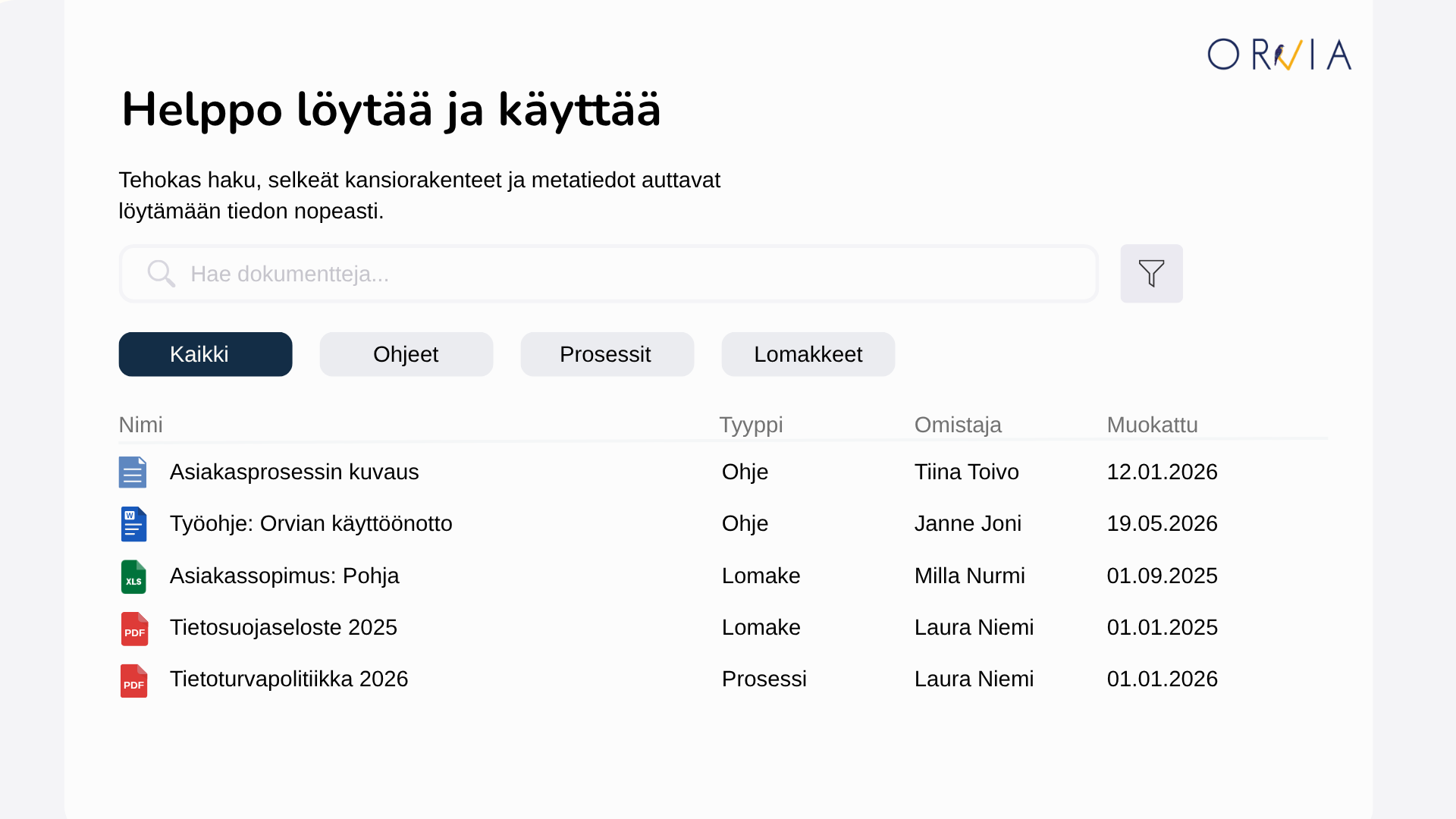Click the date 01.09.2025

pos(1162,576)
